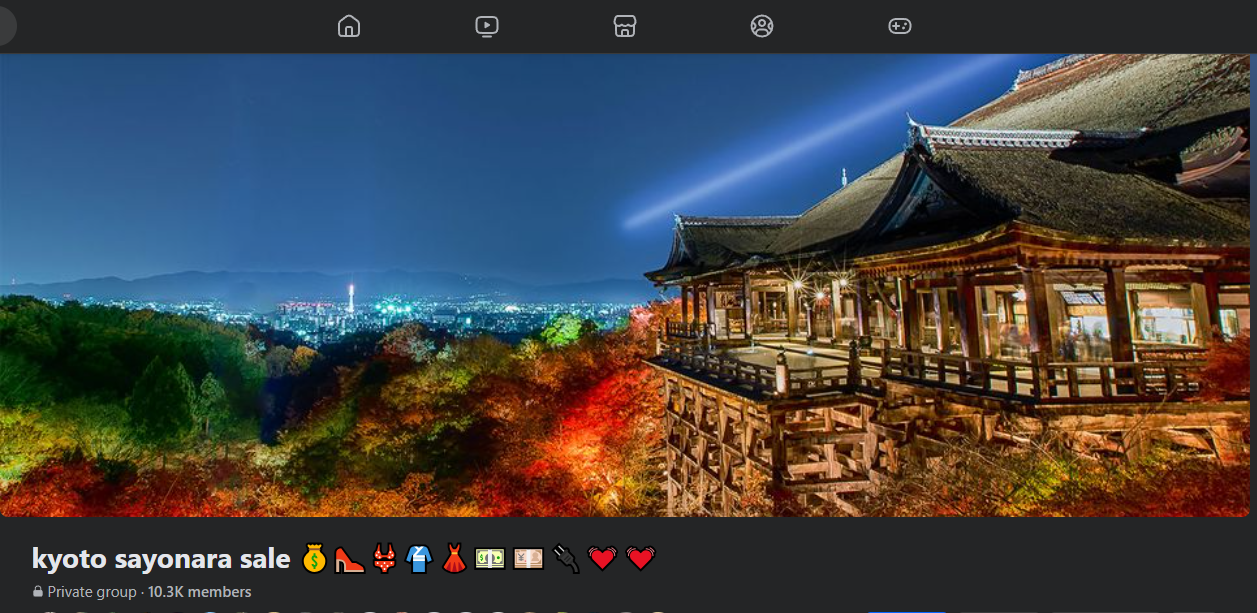The width and height of the screenshot is (1257, 613).
Task: Click the dollar banknote emoji
Action: 490,558
